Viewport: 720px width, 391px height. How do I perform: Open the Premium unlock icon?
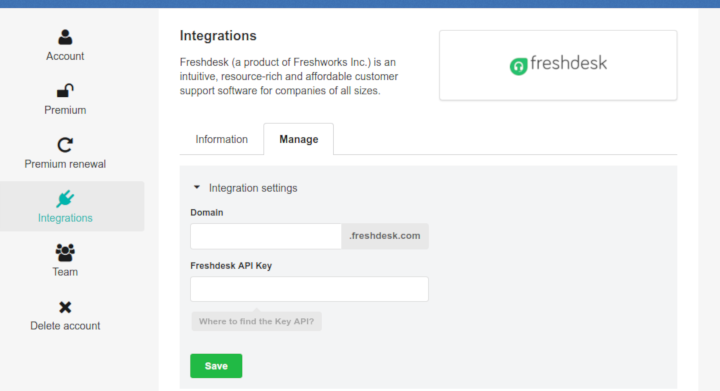pyautogui.click(x=65, y=90)
